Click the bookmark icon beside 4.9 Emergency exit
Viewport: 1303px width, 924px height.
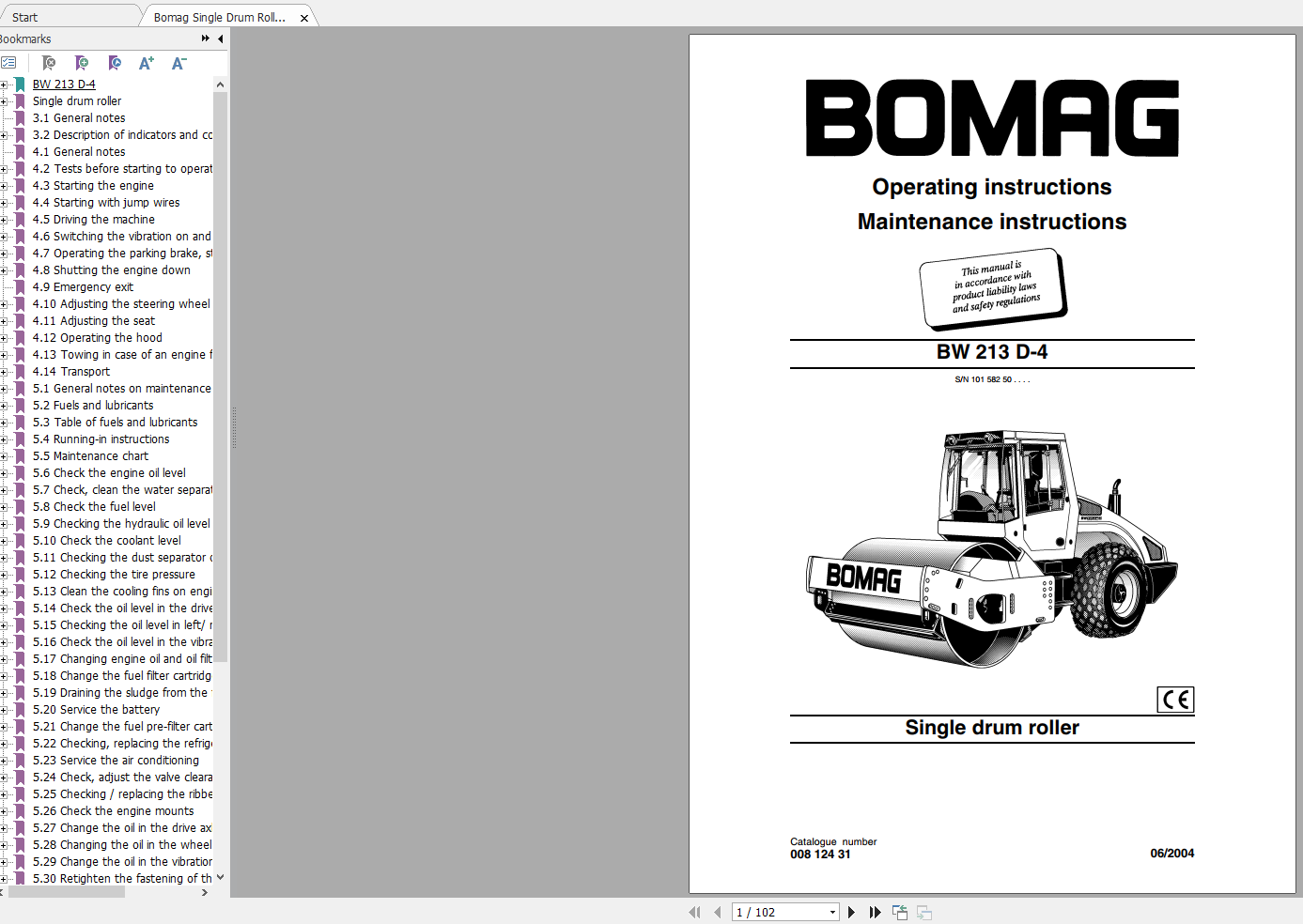[x=20, y=287]
